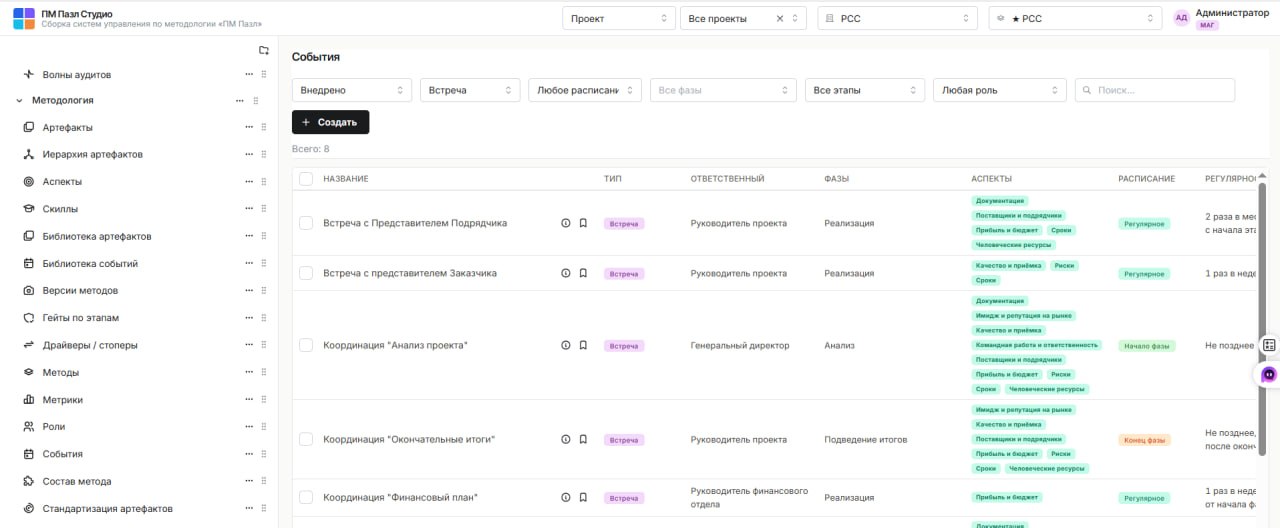
Task: Click bookmark icon for Координация "Окончательные итоги"
Action: [x=583, y=439]
